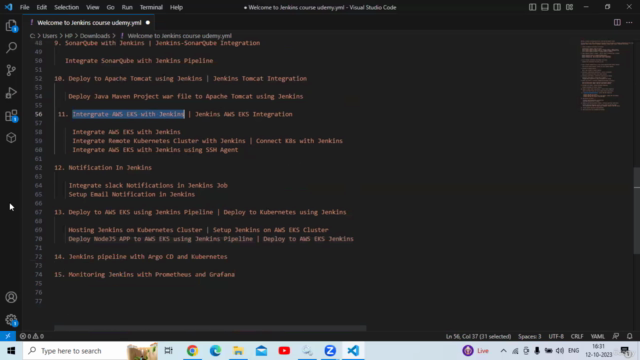The width and height of the screenshot is (640, 360).
Task: Open the File menu
Action: point(24,7)
